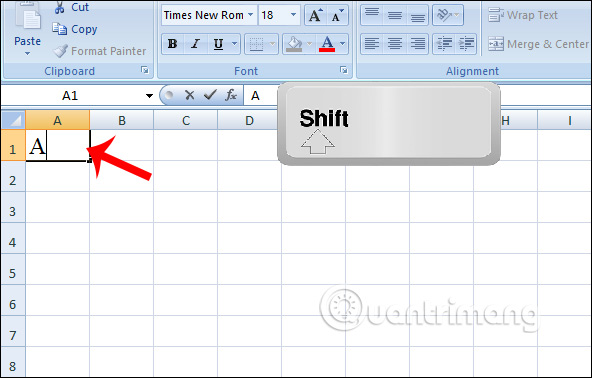This screenshot has height=378, width=592.
Task: Set Top Align vertical alignment
Action: [x=372, y=15]
